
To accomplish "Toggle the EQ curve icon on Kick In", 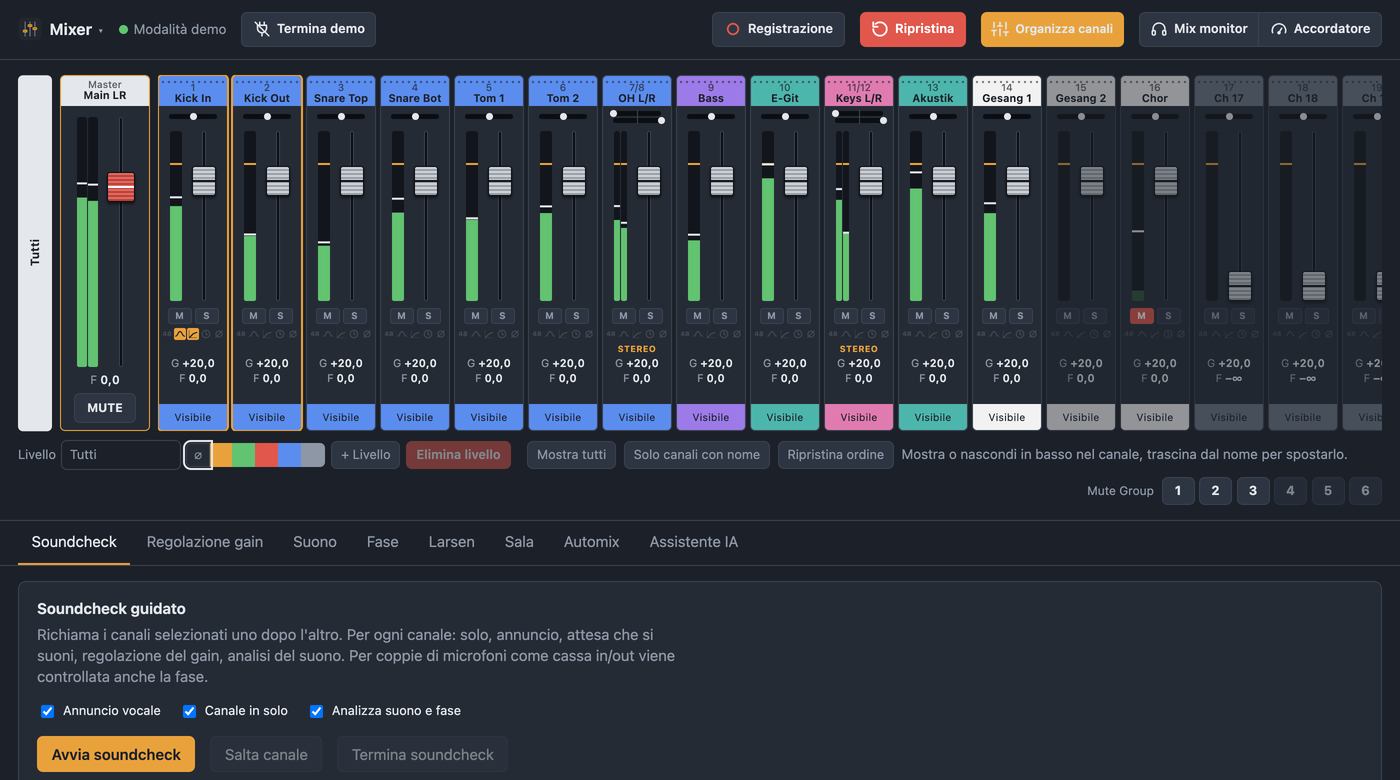I will tap(180, 334).
